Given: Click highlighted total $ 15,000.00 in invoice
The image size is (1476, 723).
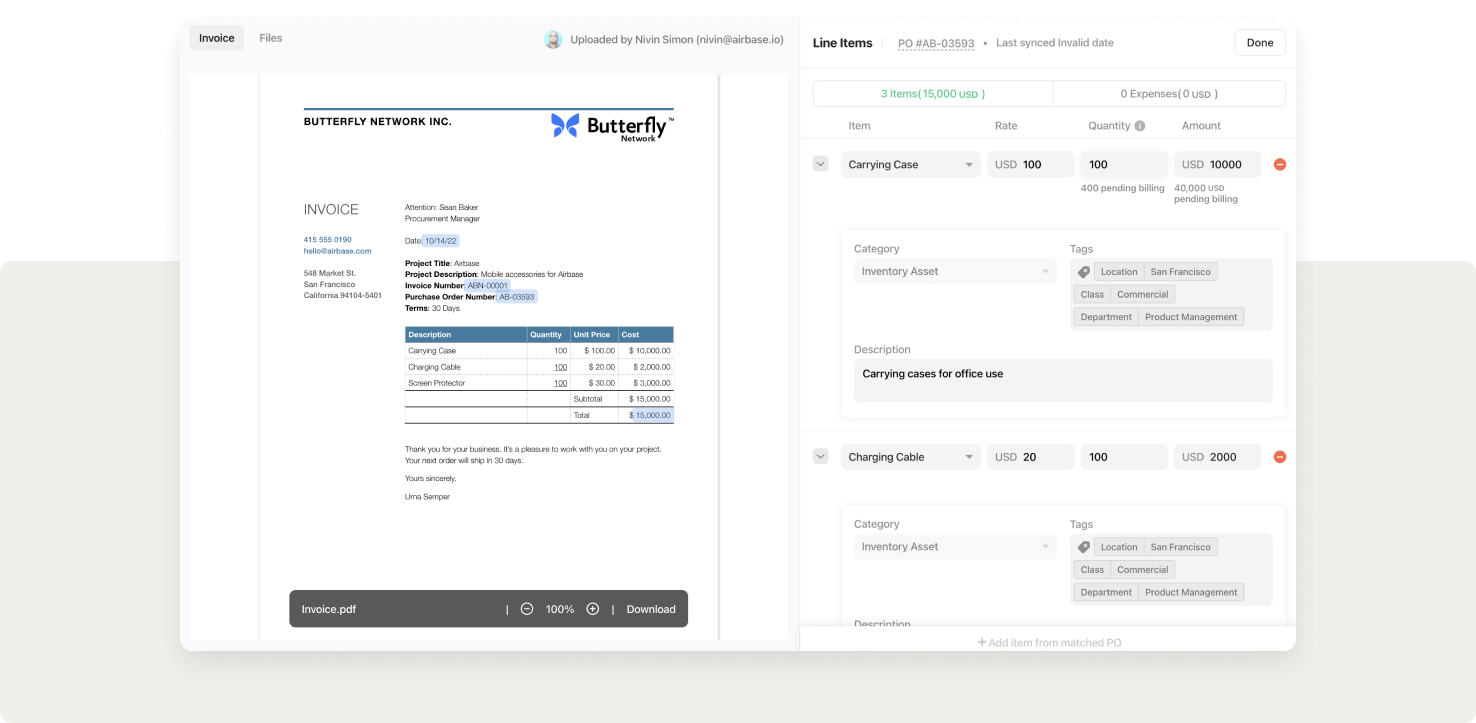Looking at the screenshot, I should 652,415.
